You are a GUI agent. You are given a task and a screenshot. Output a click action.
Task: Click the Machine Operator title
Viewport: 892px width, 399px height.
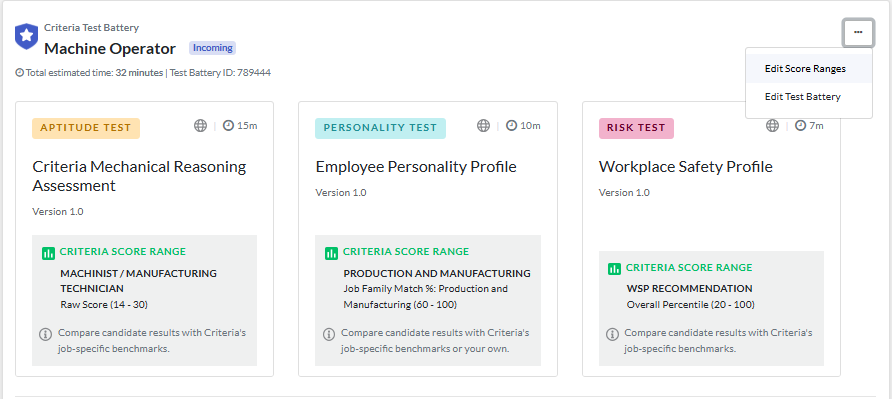[110, 49]
